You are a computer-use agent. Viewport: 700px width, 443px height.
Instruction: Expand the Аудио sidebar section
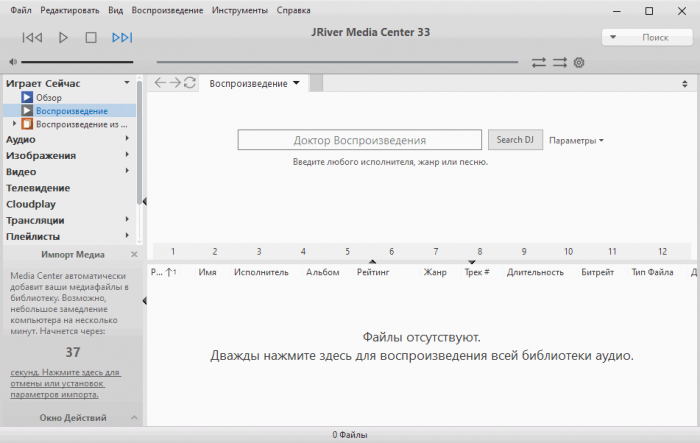[x=127, y=140]
